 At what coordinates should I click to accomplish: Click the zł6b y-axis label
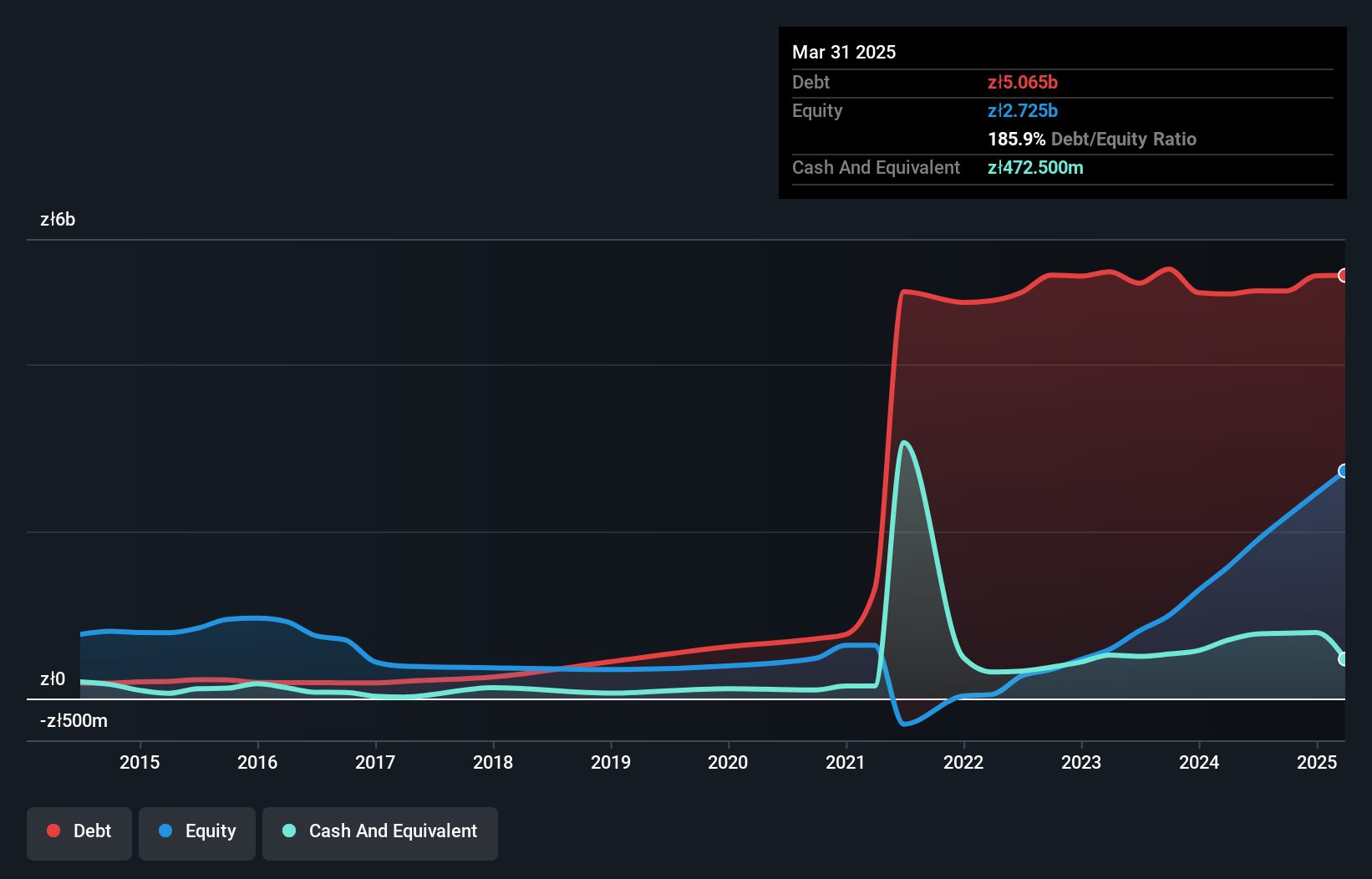(x=58, y=220)
